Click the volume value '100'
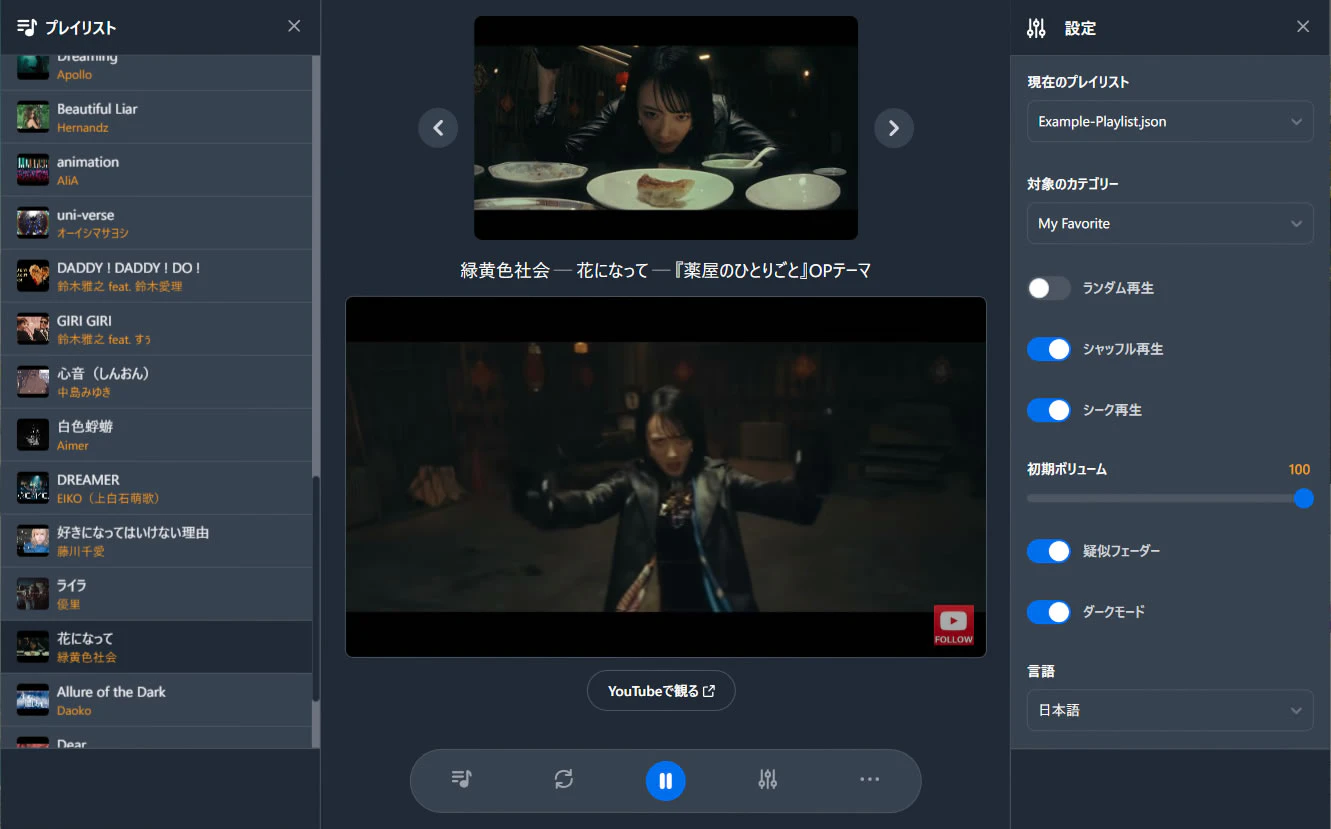The height and width of the screenshot is (829, 1331). (1299, 469)
